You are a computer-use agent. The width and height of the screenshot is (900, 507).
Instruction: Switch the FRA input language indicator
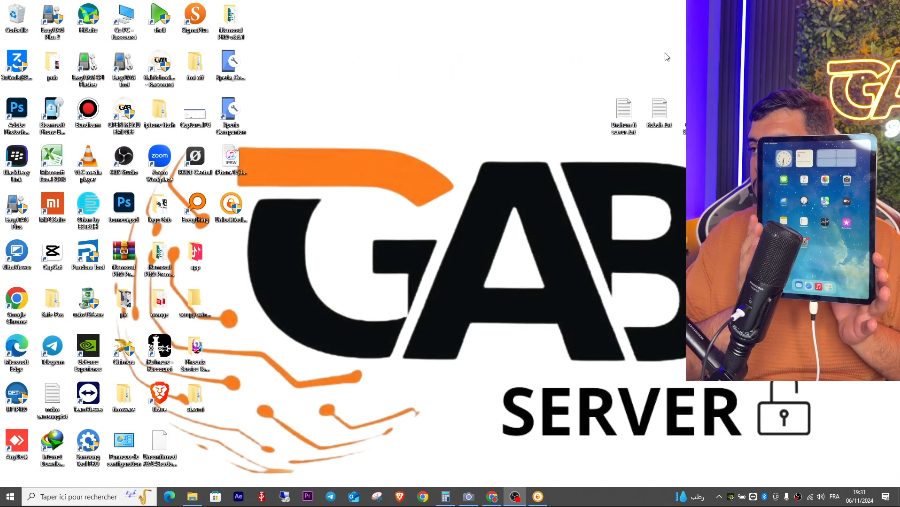(835, 497)
